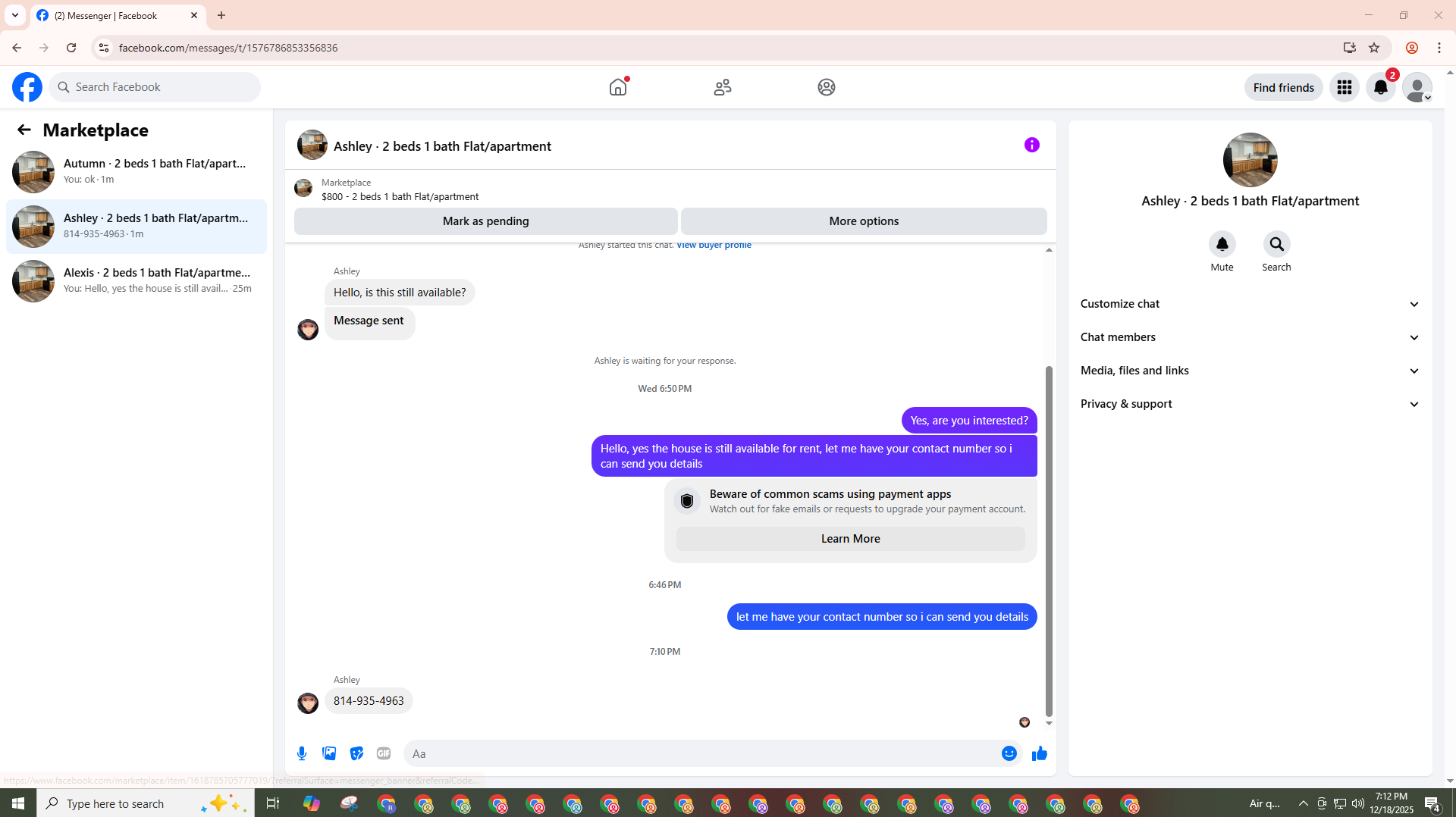Click the chat scrollbar thumb

[1049, 540]
